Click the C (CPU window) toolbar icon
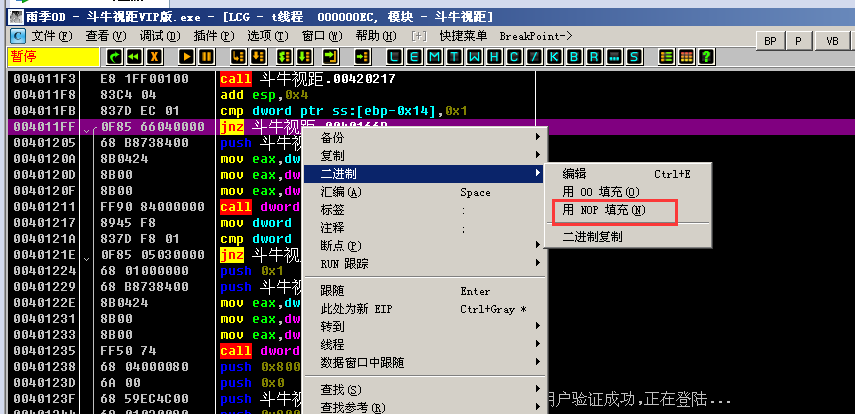Viewport: 855px width, 414px height. coord(514,57)
